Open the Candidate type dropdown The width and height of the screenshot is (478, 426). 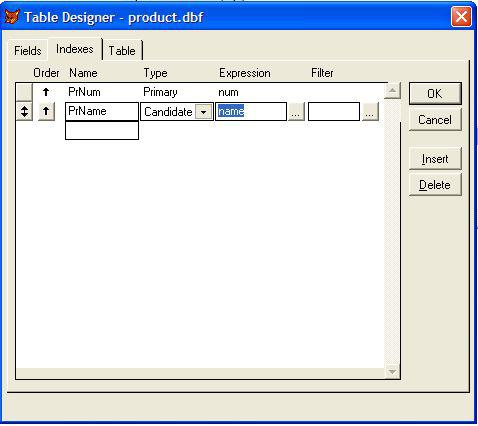[x=203, y=112]
